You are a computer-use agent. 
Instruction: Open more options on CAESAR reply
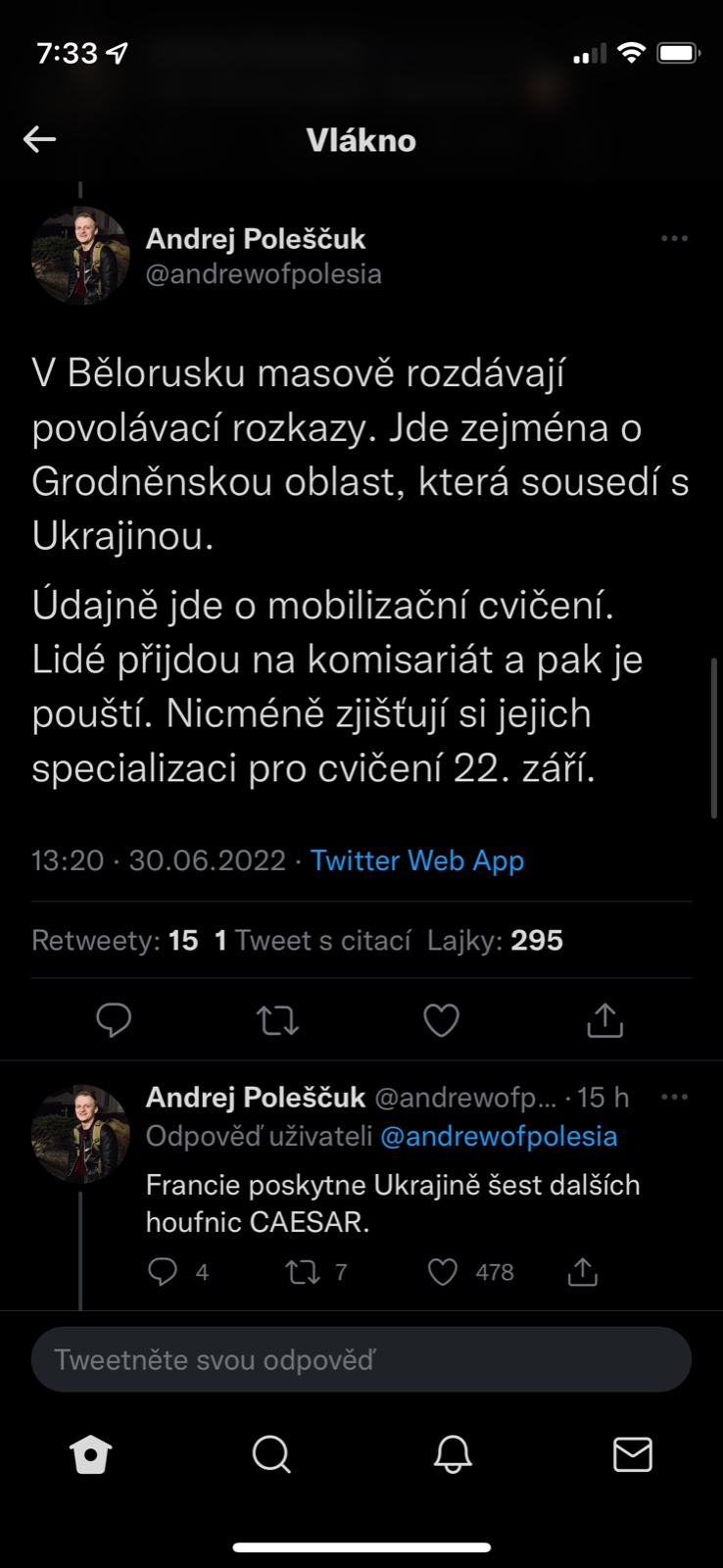click(x=674, y=1098)
